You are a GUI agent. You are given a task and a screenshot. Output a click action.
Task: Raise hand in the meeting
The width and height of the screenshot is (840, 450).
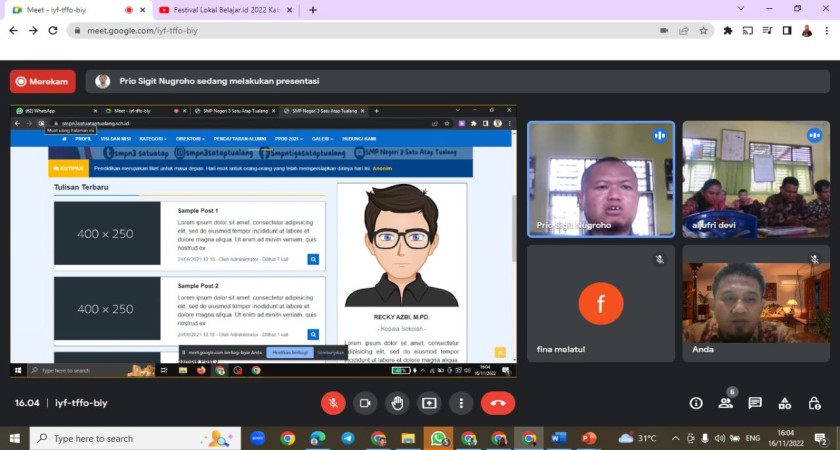click(x=397, y=403)
